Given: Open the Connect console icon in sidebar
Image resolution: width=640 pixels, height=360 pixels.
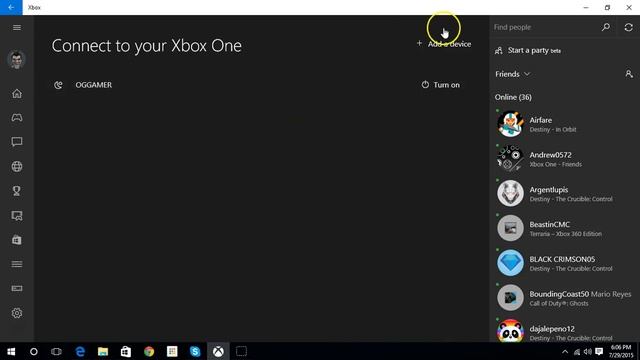Looking at the screenshot, I should 17,289.
